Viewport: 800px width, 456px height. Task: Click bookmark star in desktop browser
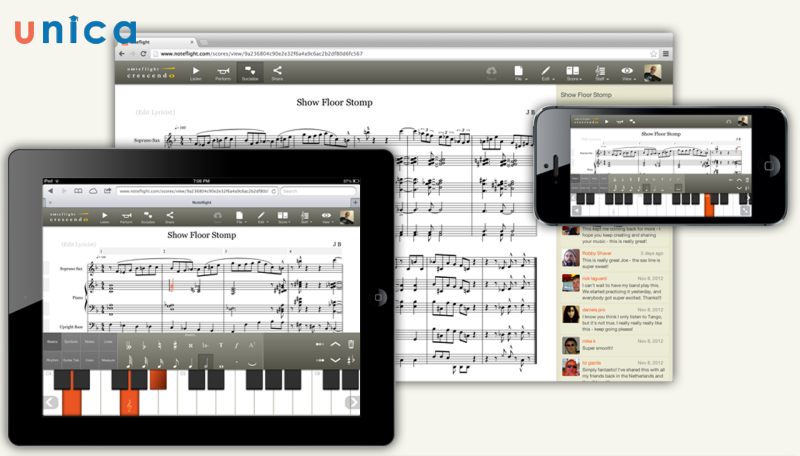654,54
